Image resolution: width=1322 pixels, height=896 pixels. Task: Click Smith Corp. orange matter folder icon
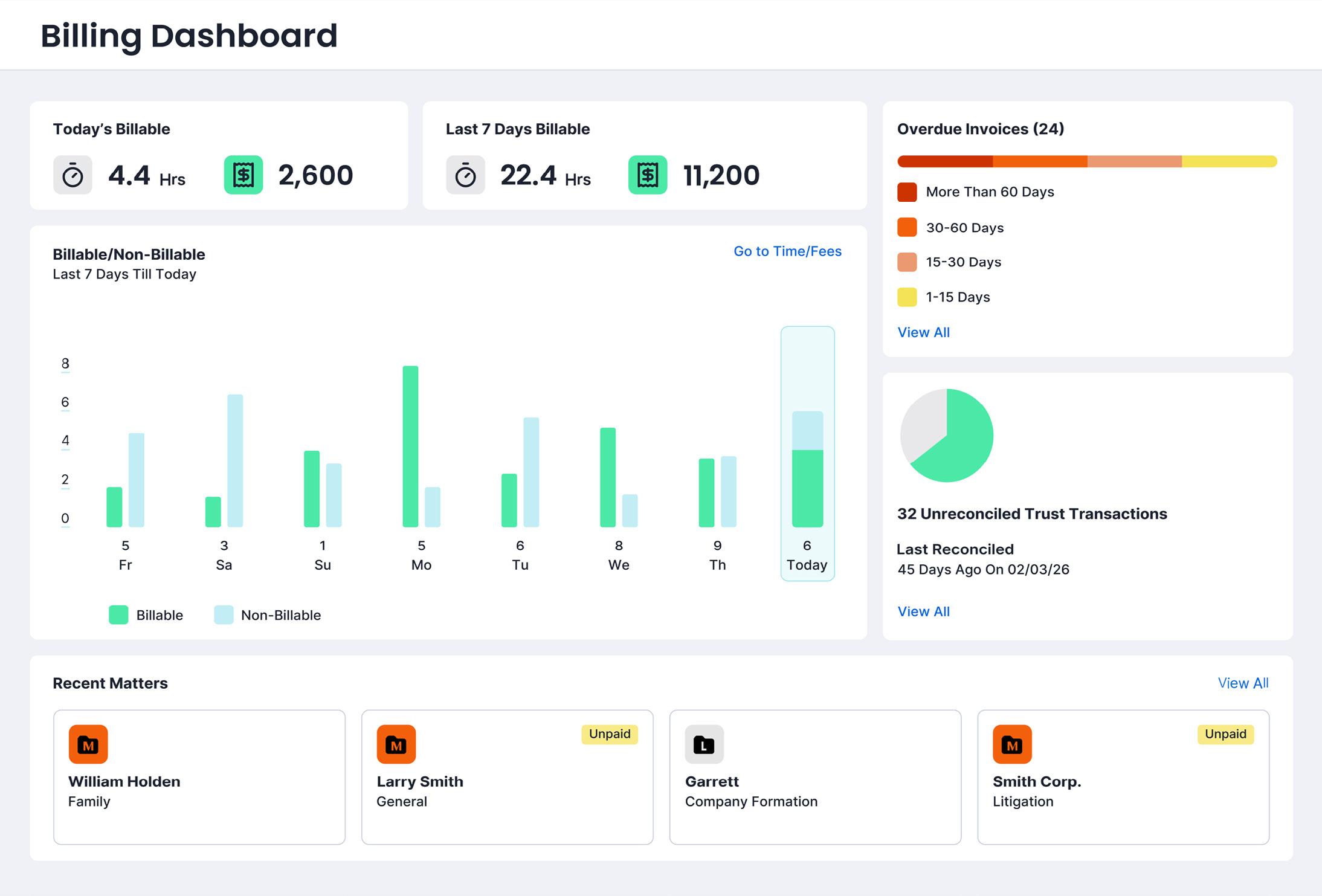click(x=1012, y=744)
